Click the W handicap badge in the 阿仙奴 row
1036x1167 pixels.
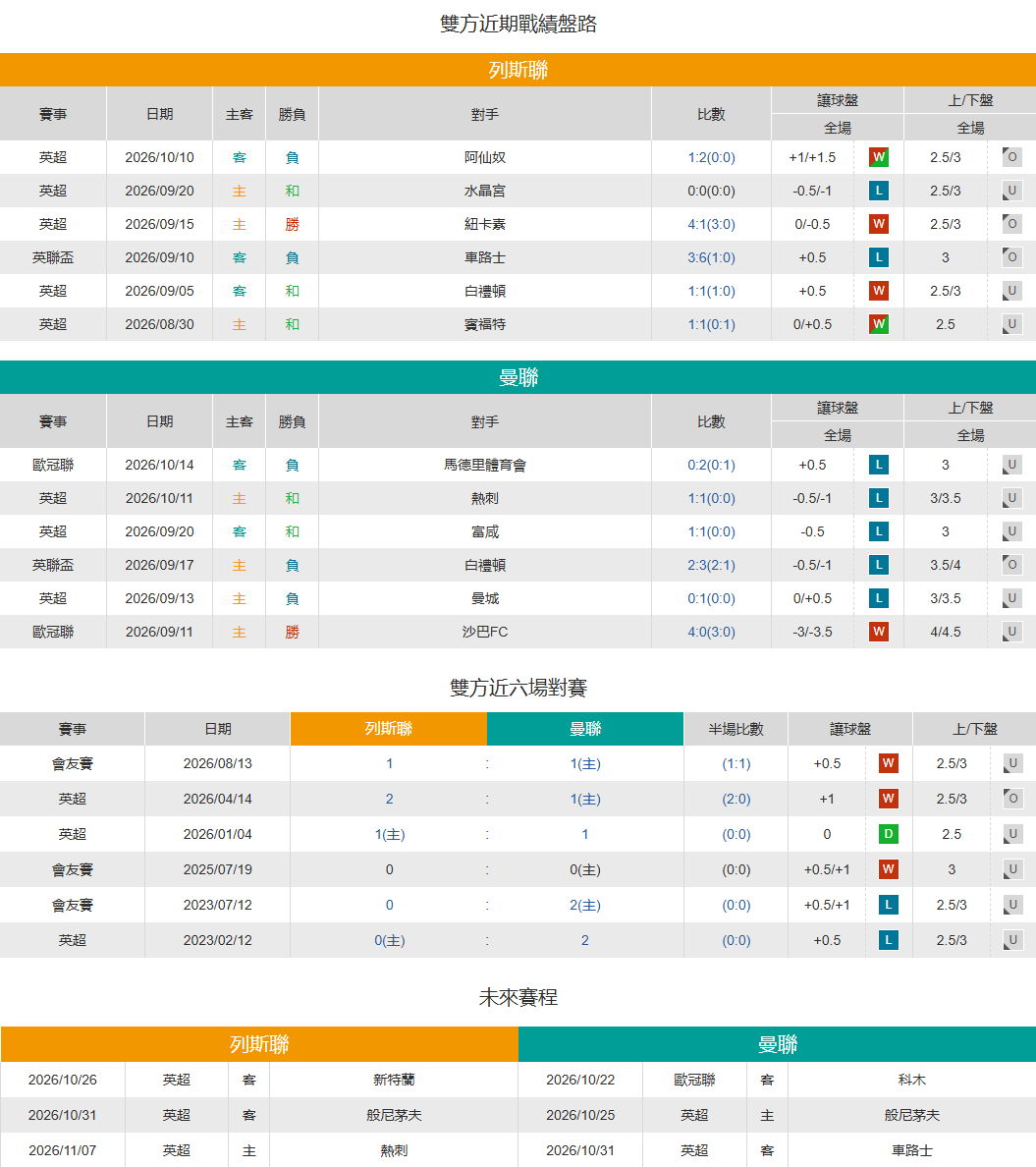[878, 157]
